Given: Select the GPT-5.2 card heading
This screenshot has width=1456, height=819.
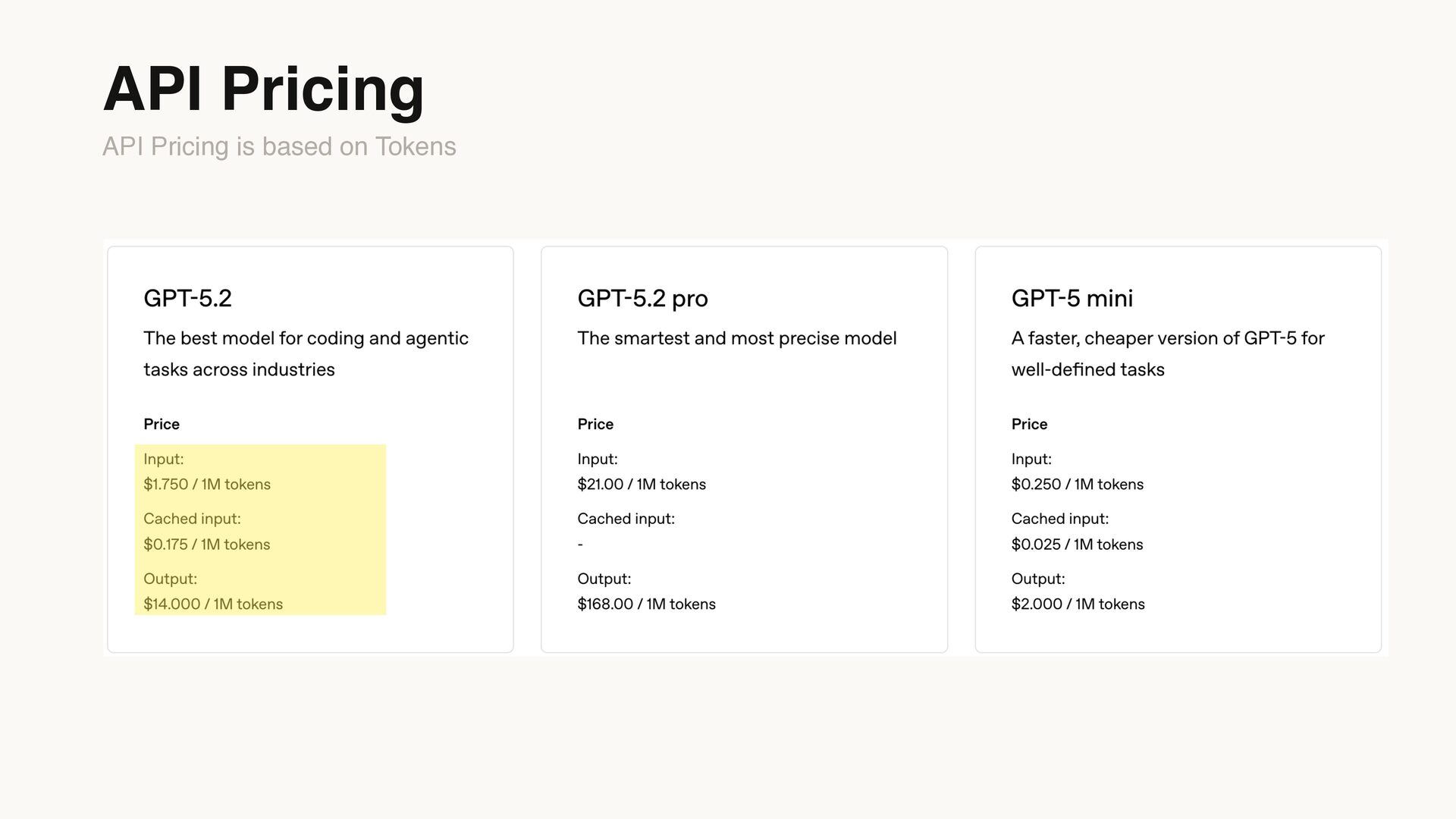Looking at the screenshot, I should point(187,298).
